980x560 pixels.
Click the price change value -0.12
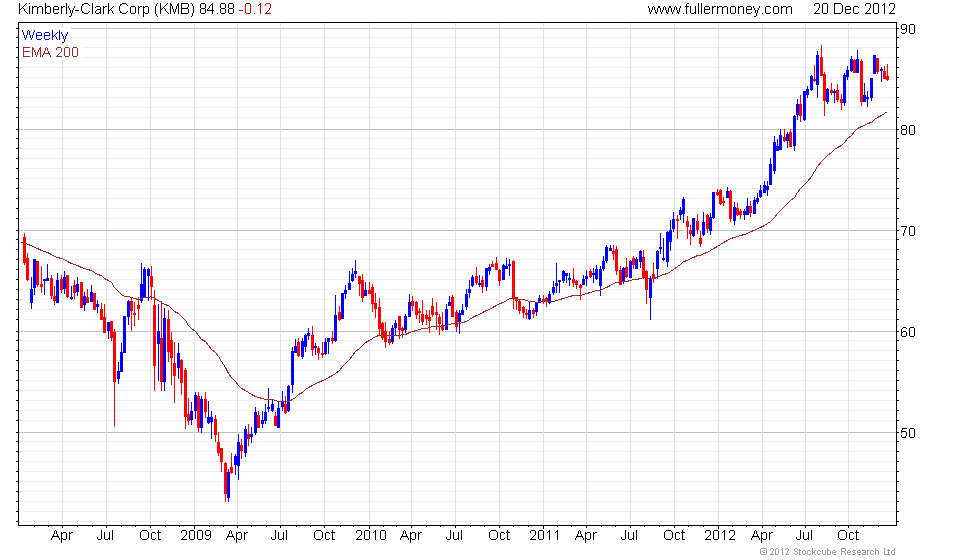[255, 9]
